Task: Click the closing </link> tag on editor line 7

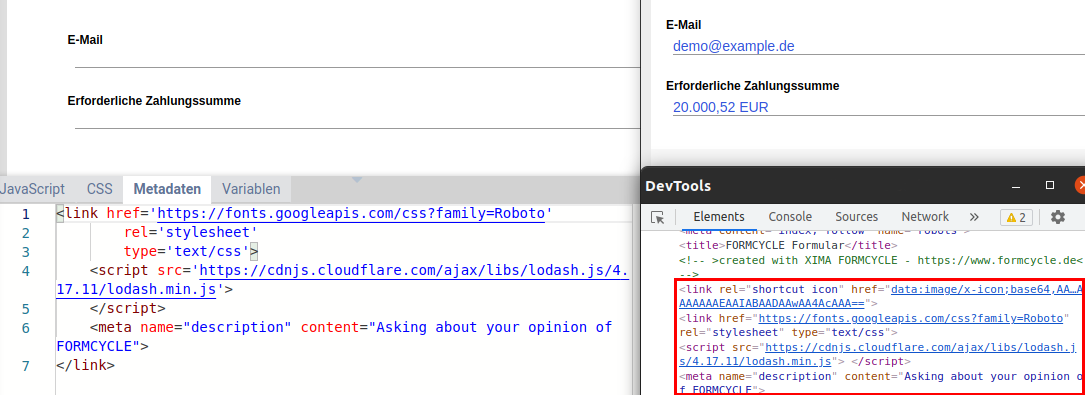Action: (x=85, y=365)
